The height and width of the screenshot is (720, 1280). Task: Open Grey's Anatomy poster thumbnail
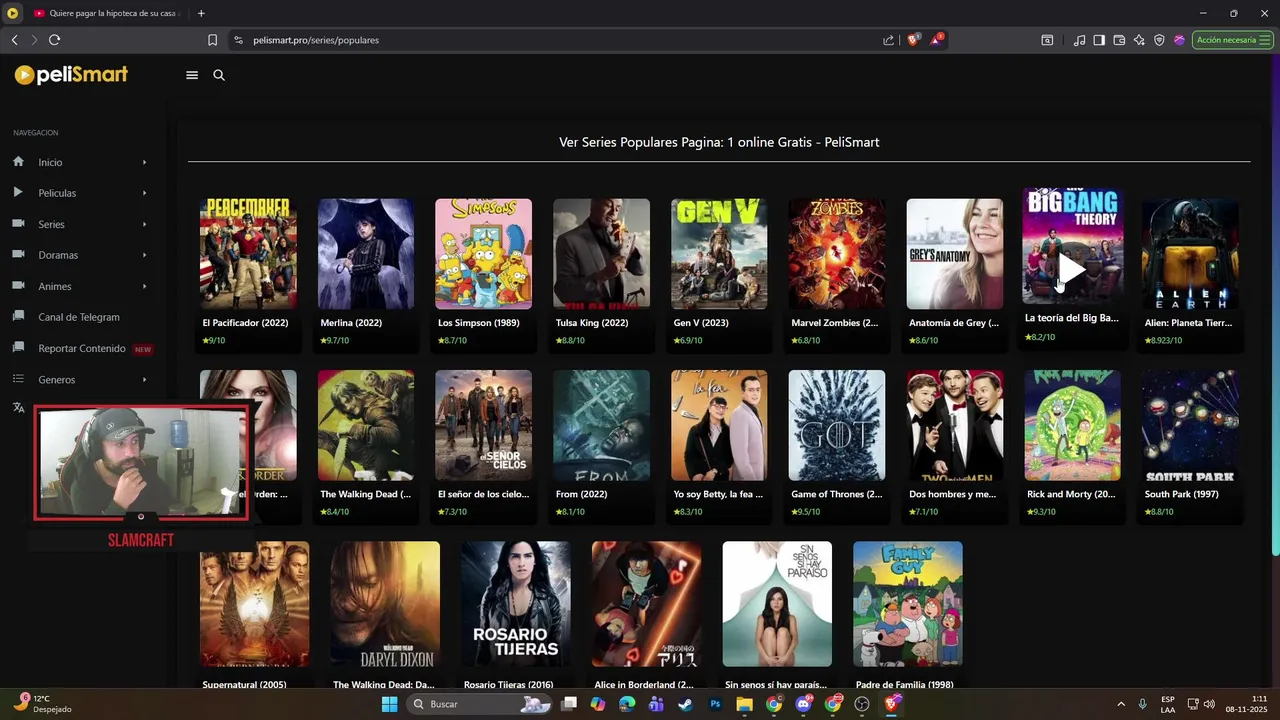pyautogui.click(x=955, y=254)
